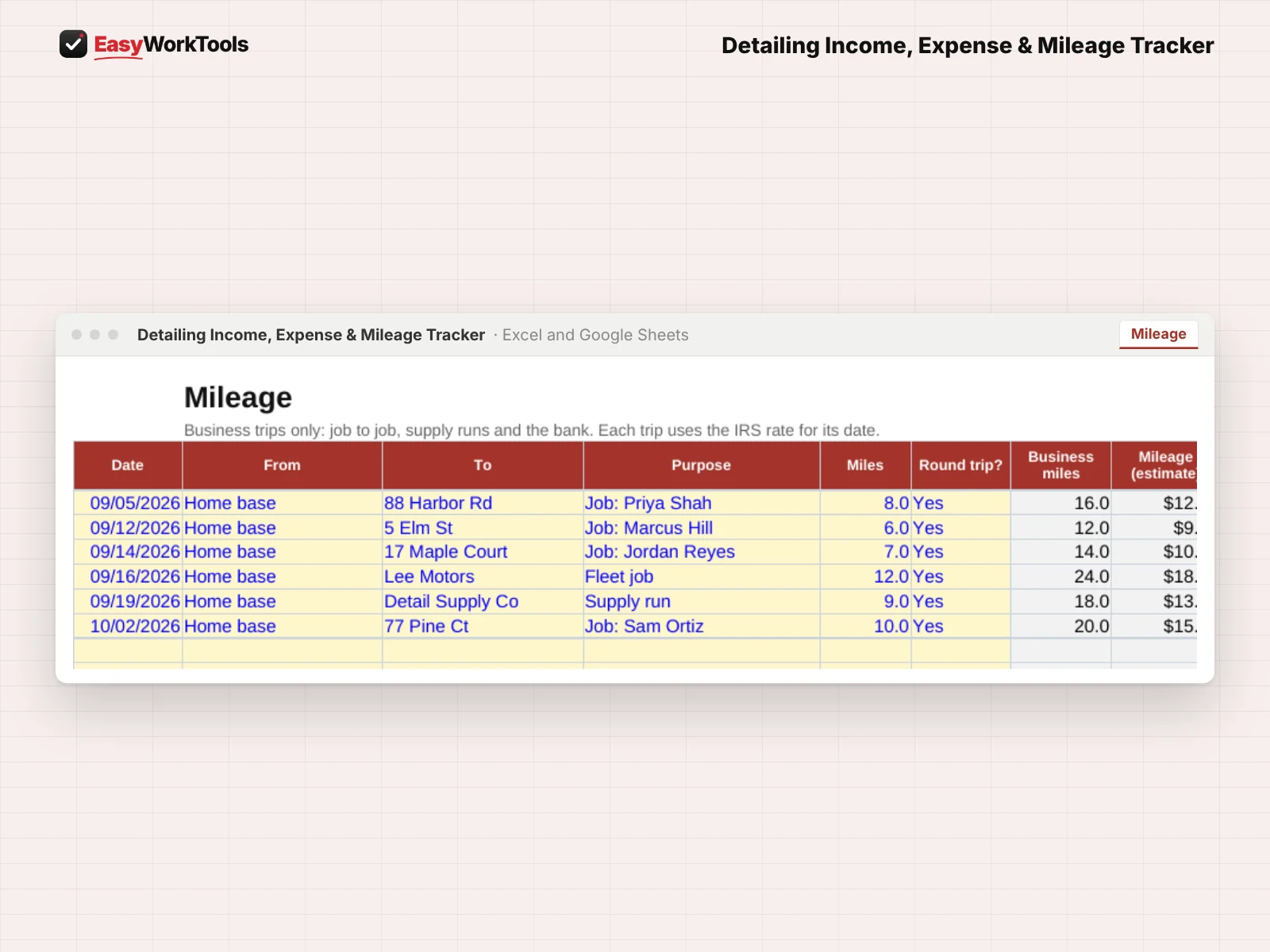
Task: Click the date cell 09/12/2026
Action: click(x=128, y=528)
